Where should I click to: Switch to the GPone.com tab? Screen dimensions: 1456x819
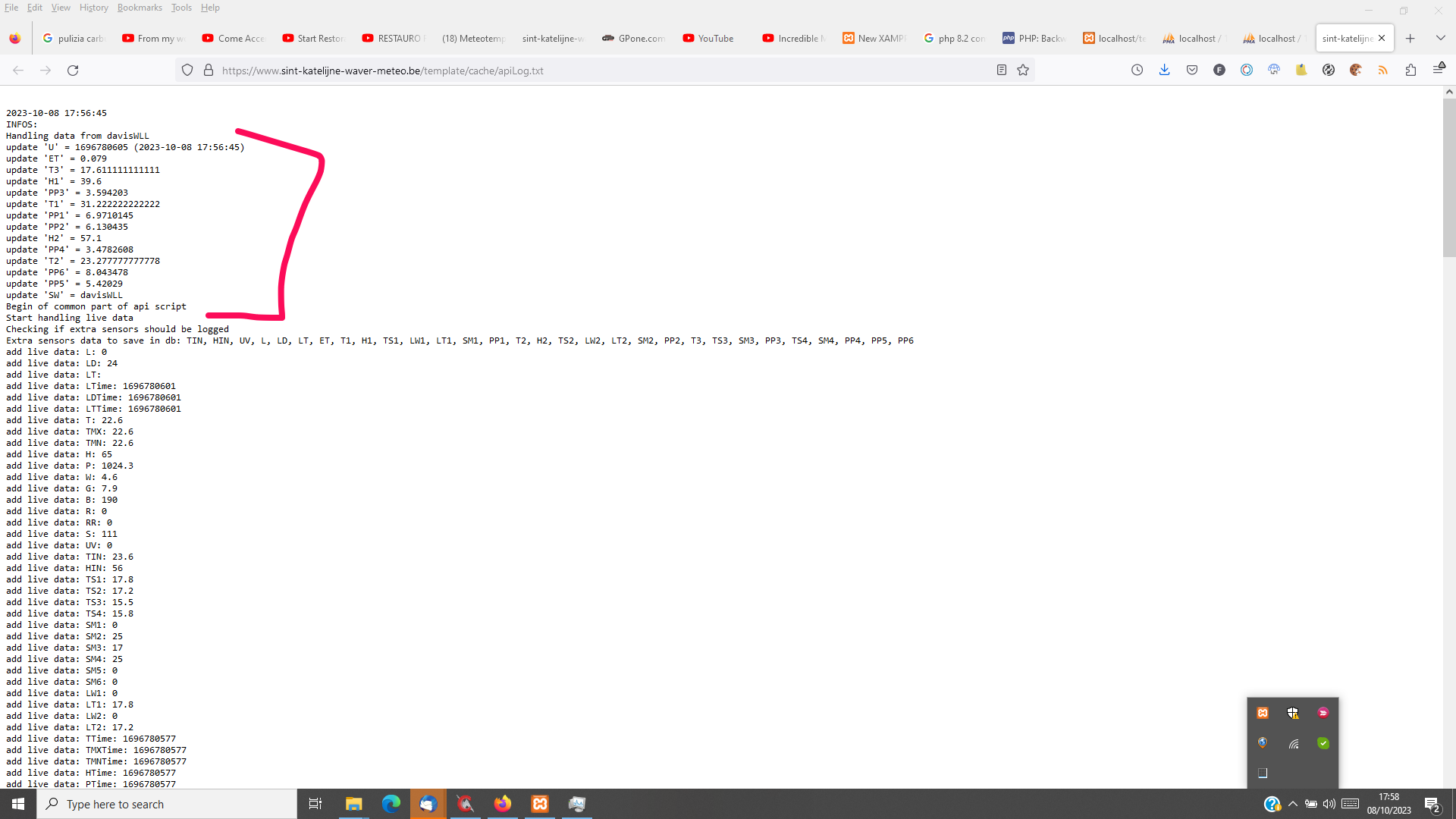click(633, 38)
